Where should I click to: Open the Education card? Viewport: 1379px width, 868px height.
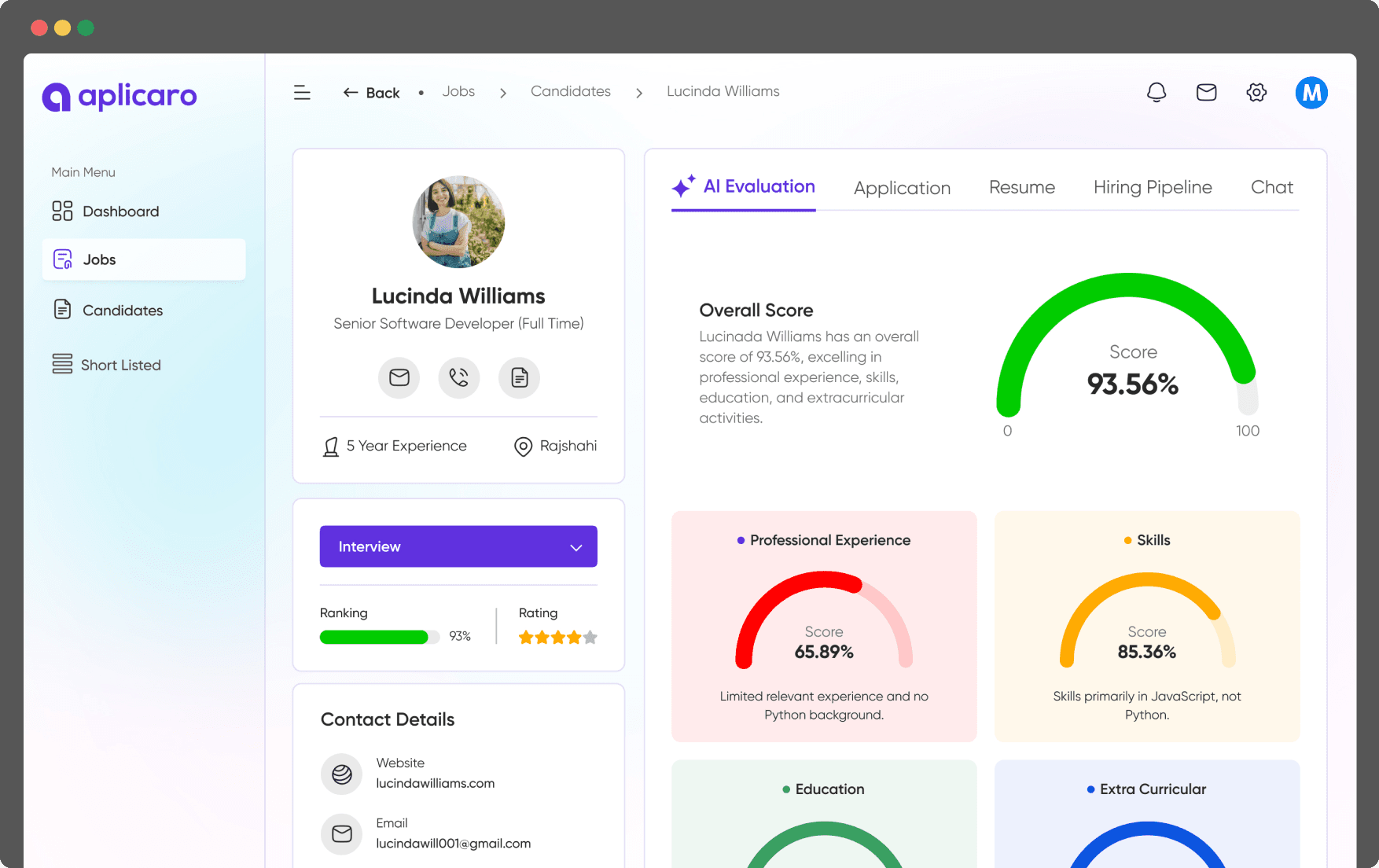click(824, 814)
